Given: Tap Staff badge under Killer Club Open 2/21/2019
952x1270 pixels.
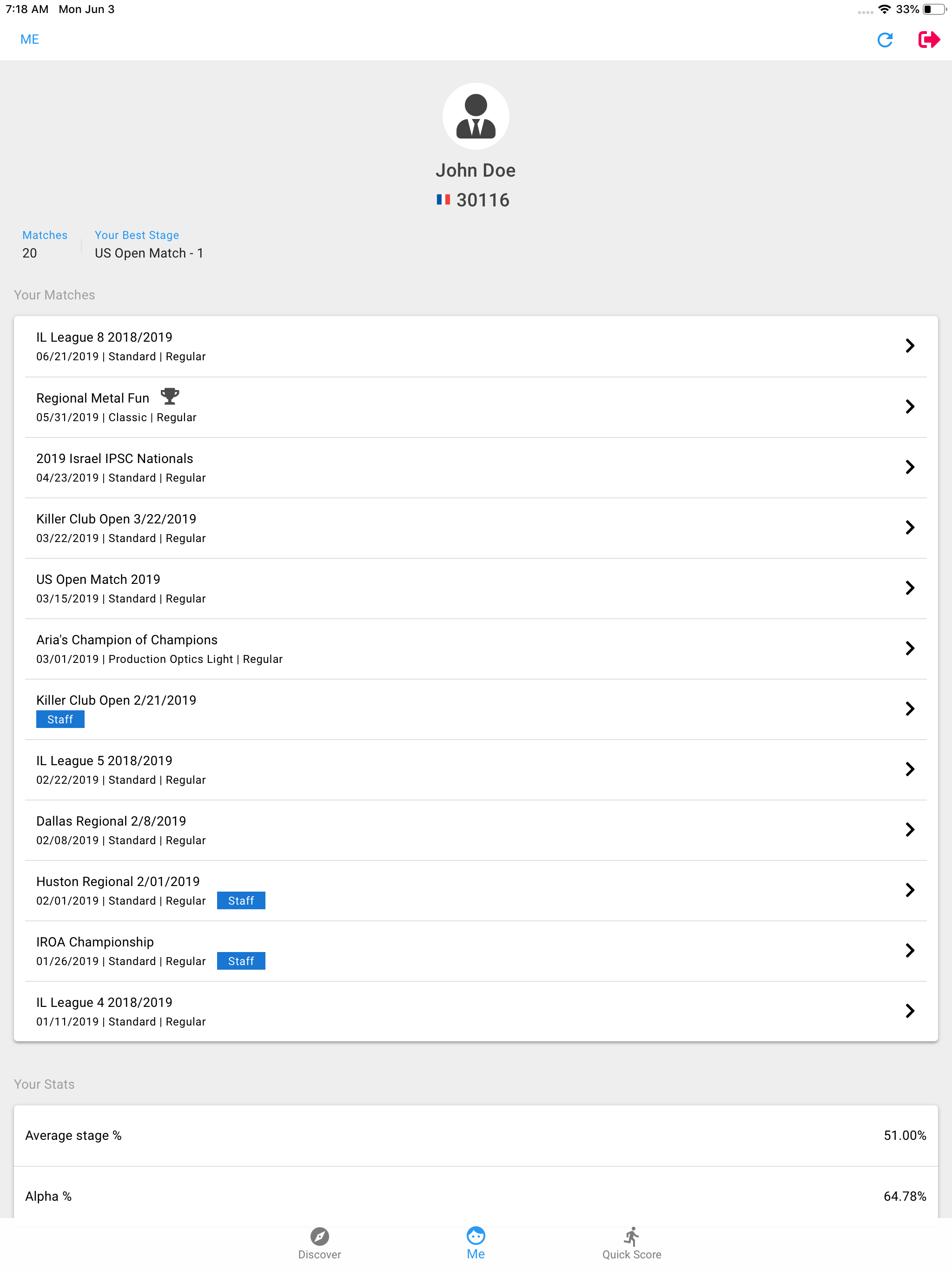Looking at the screenshot, I should [x=60, y=720].
